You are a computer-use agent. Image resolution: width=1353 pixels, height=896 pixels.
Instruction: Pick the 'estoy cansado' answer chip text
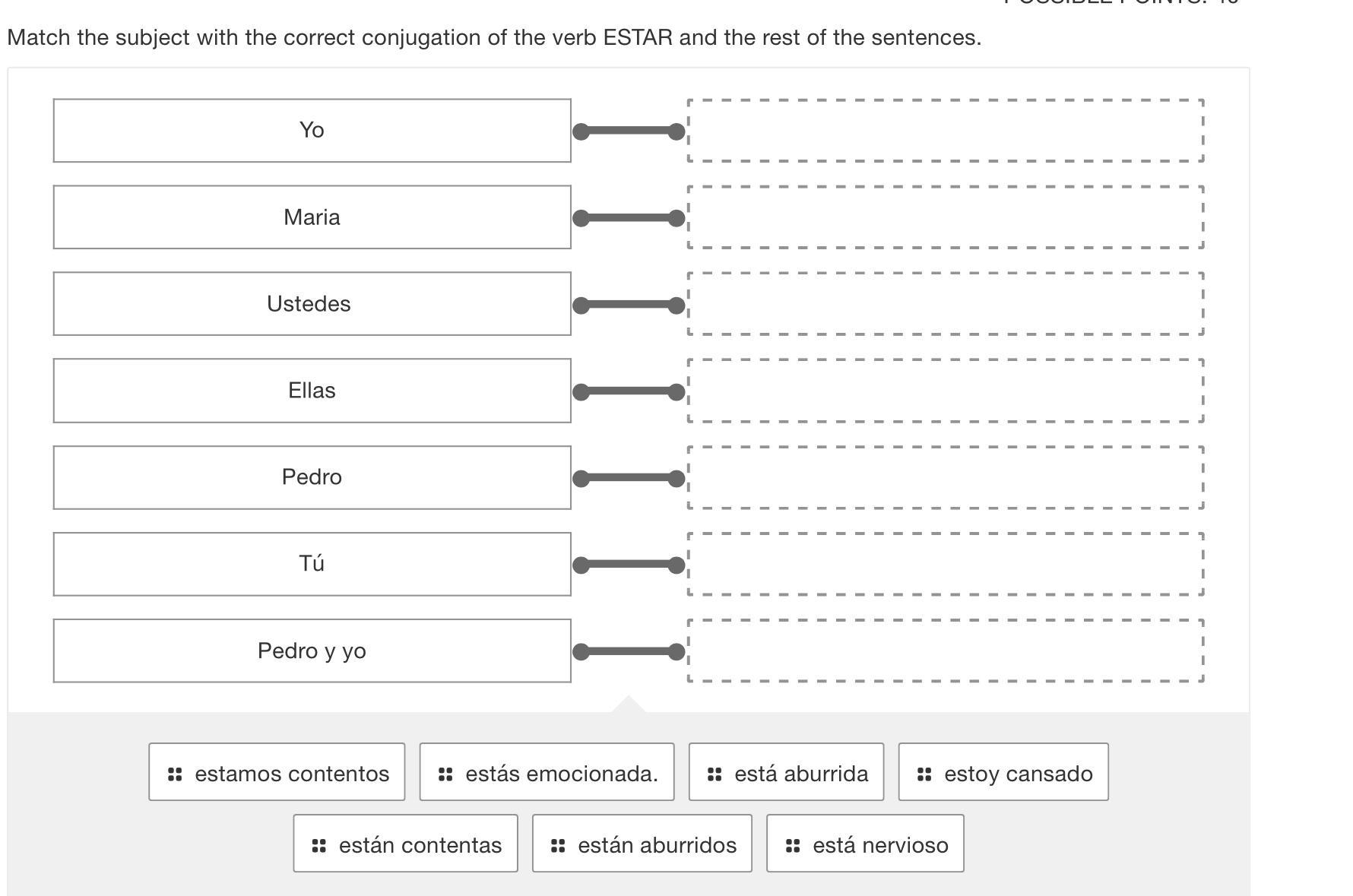pos(1018,774)
